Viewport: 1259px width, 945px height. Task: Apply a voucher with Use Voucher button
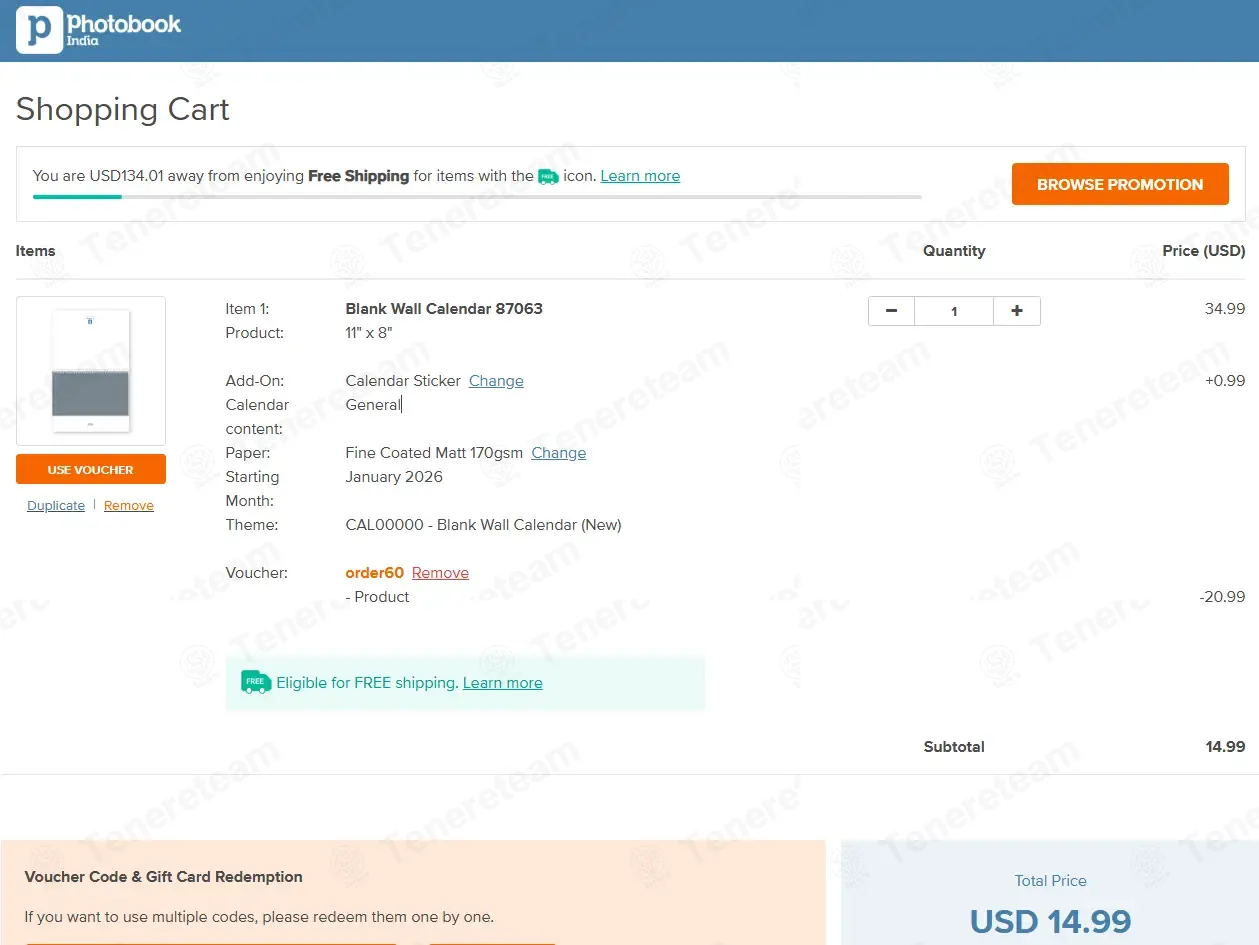[91, 469]
